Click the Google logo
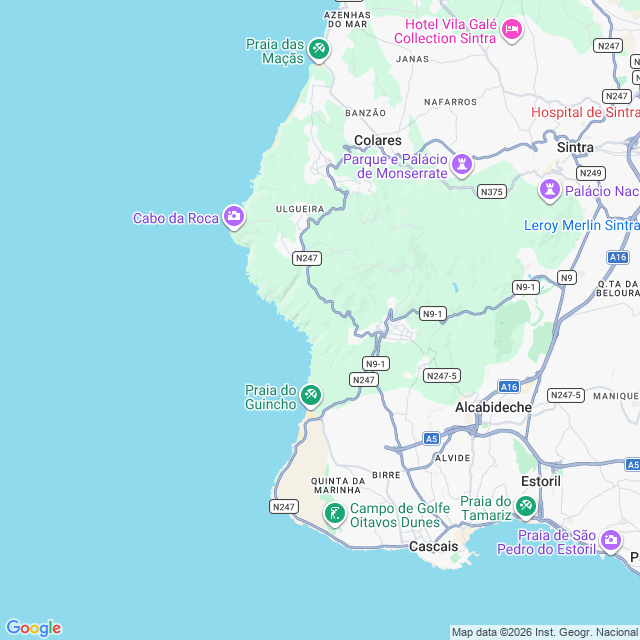 click(34, 628)
